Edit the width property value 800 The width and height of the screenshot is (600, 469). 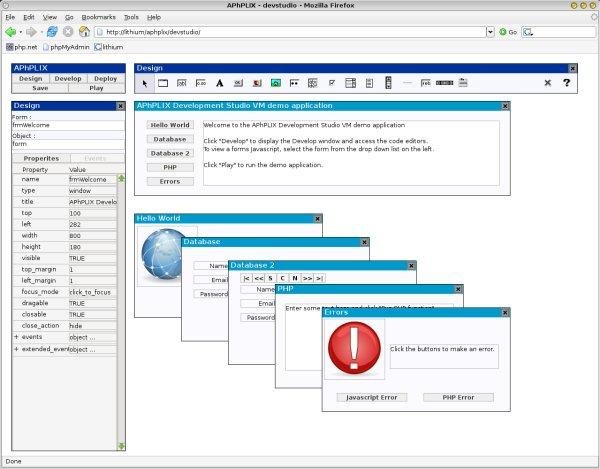tap(92, 236)
